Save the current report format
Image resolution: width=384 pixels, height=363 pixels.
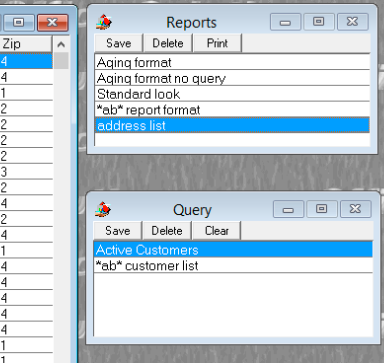point(119,43)
